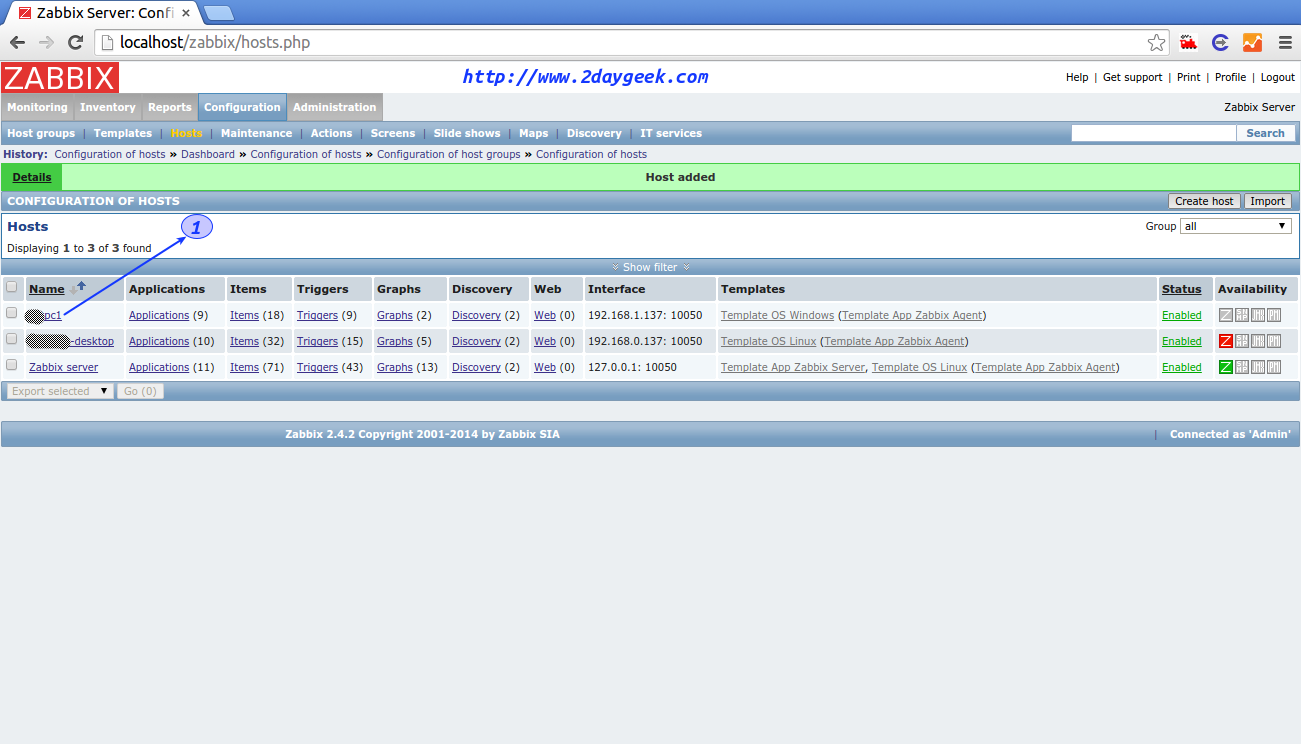Click the SNMP icon in desktop host row

click(1242, 341)
